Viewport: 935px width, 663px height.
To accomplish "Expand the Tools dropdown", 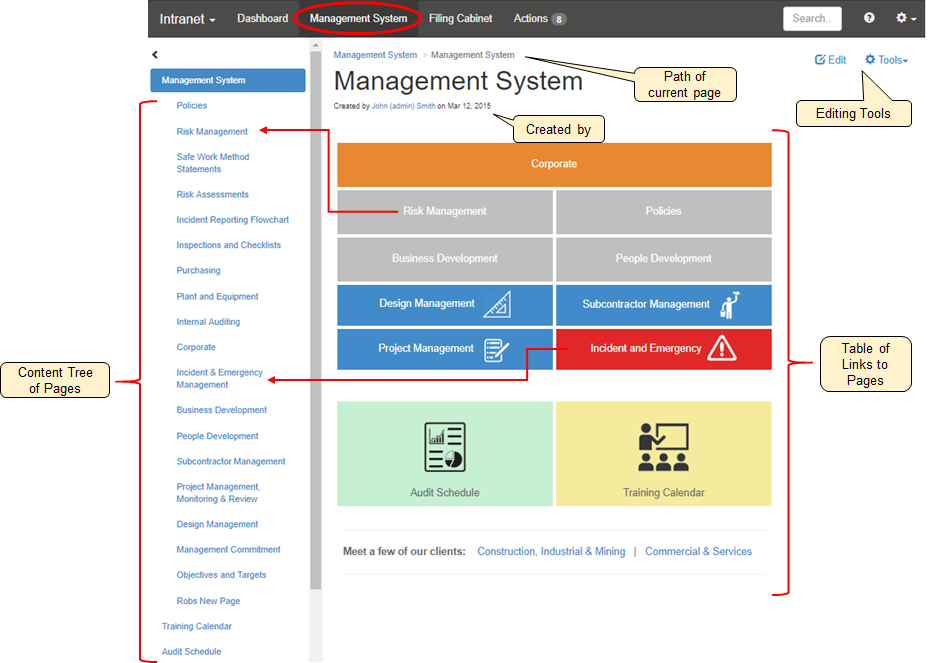I will pos(886,60).
